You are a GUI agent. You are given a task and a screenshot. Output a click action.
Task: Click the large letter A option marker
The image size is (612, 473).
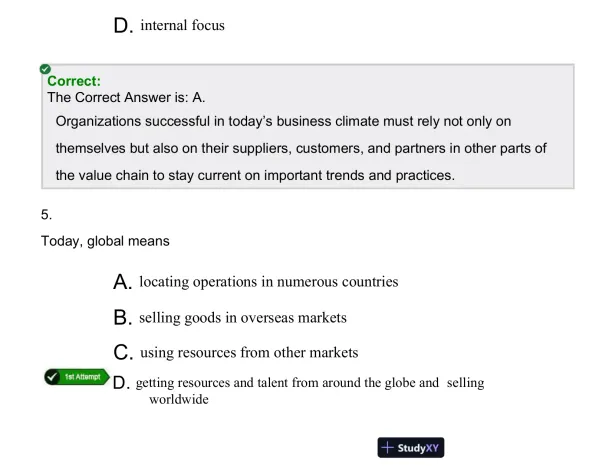[x=124, y=283]
